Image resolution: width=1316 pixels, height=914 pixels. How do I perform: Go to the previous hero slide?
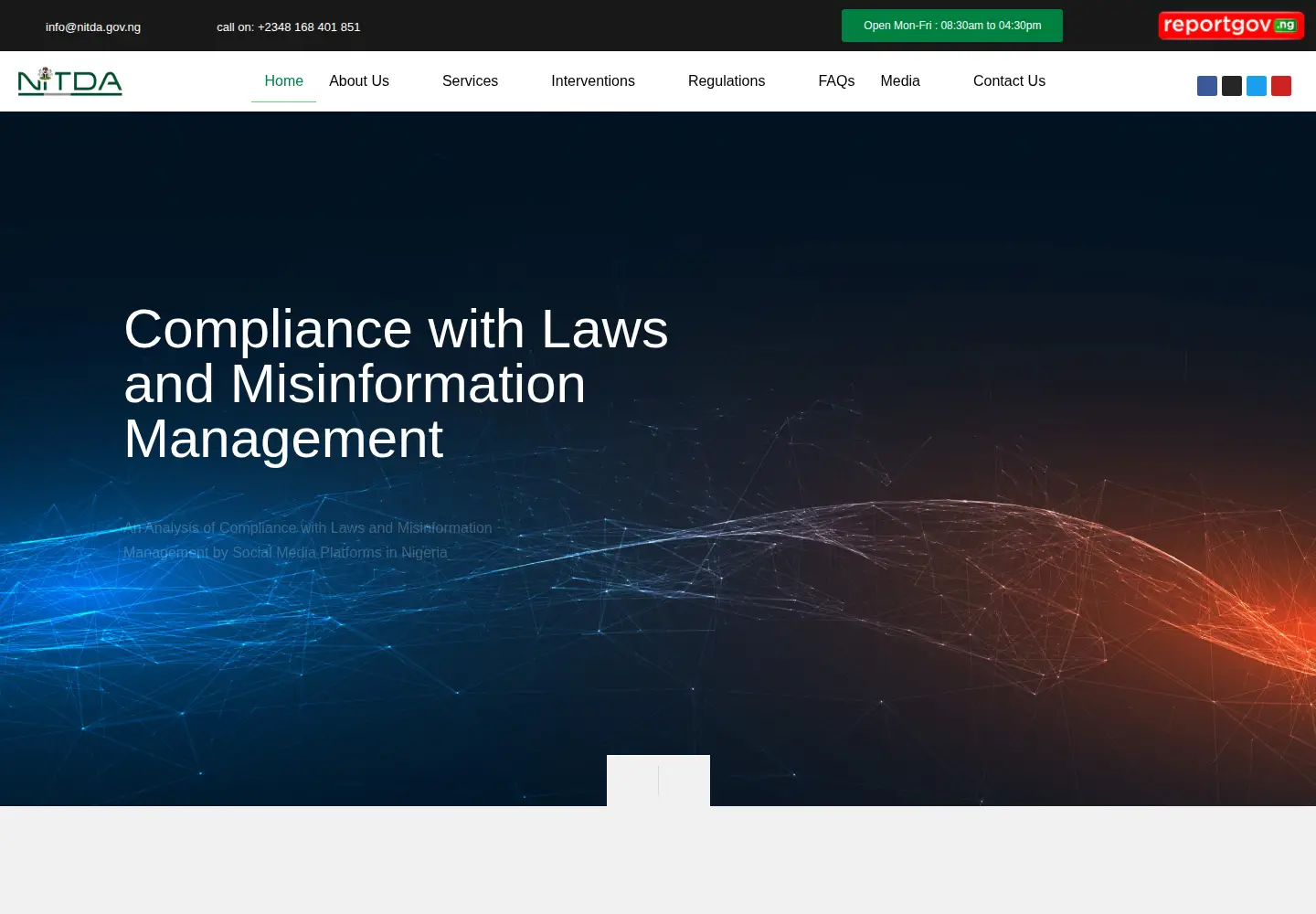click(632, 781)
